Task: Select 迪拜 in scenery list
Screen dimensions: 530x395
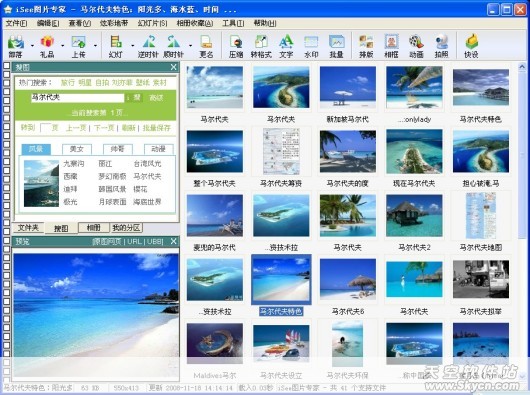Action: click(70, 189)
